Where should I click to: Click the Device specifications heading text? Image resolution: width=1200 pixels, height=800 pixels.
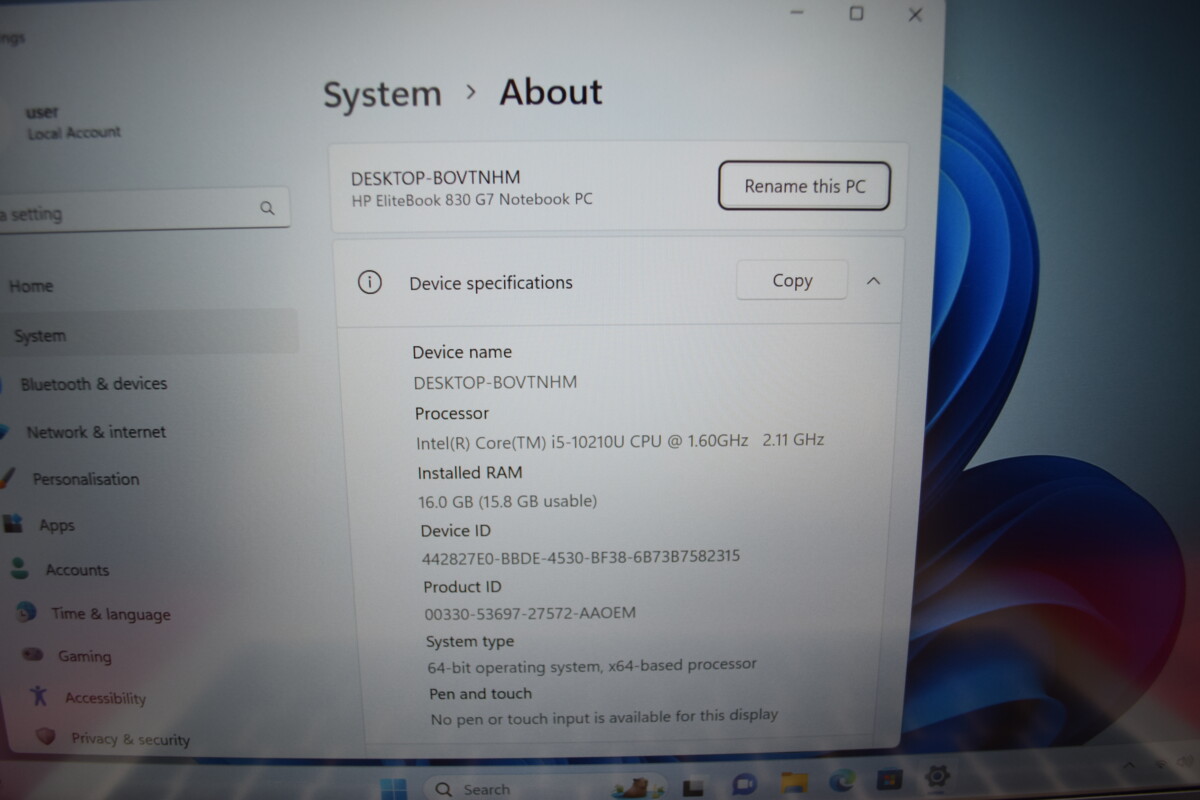(x=491, y=283)
